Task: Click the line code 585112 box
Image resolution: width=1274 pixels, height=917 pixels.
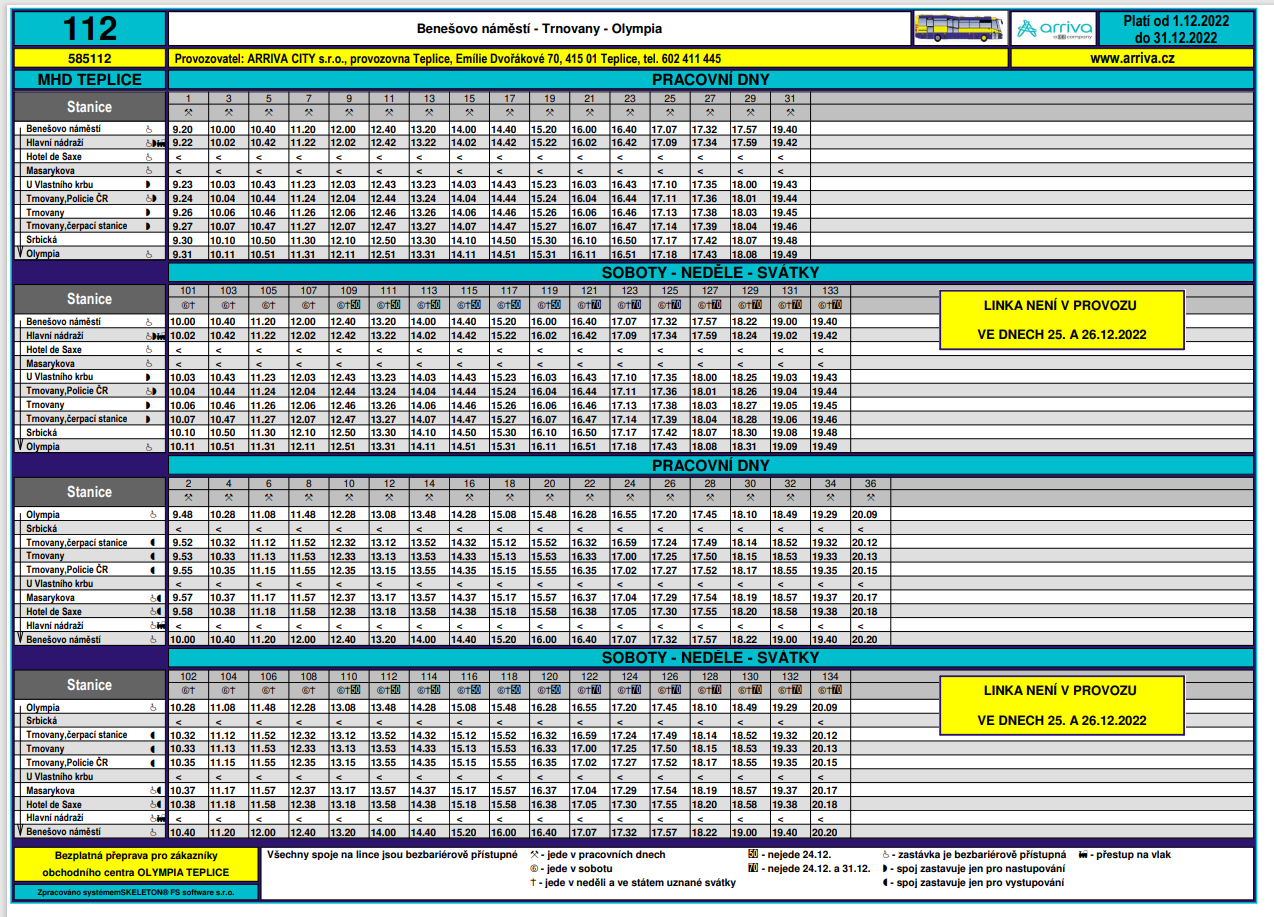Action: point(89,59)
